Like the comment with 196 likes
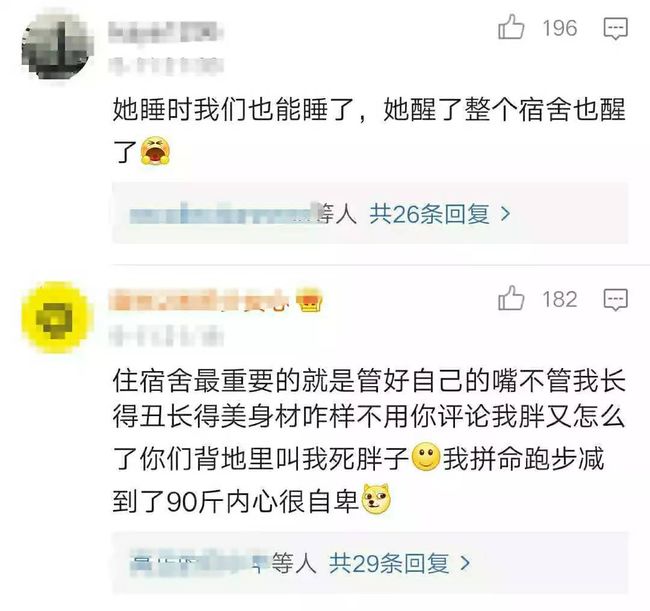The width and height of the screenshot is (650, 611). tap(511, 27)
